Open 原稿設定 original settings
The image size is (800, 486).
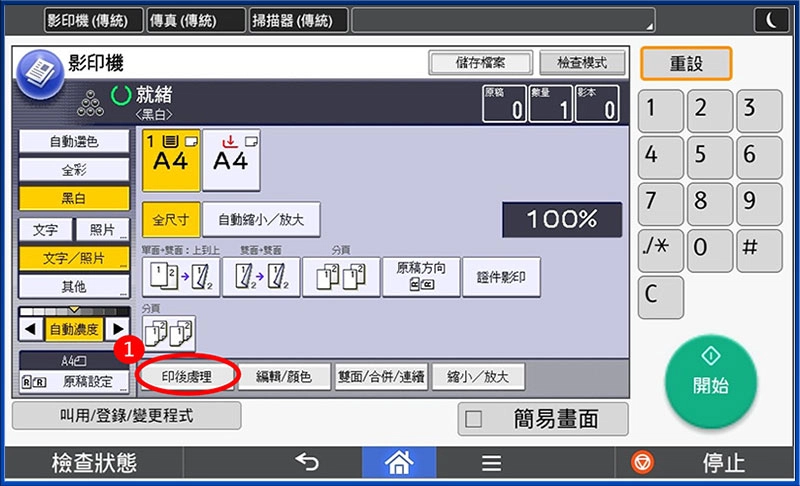(74, 381)
